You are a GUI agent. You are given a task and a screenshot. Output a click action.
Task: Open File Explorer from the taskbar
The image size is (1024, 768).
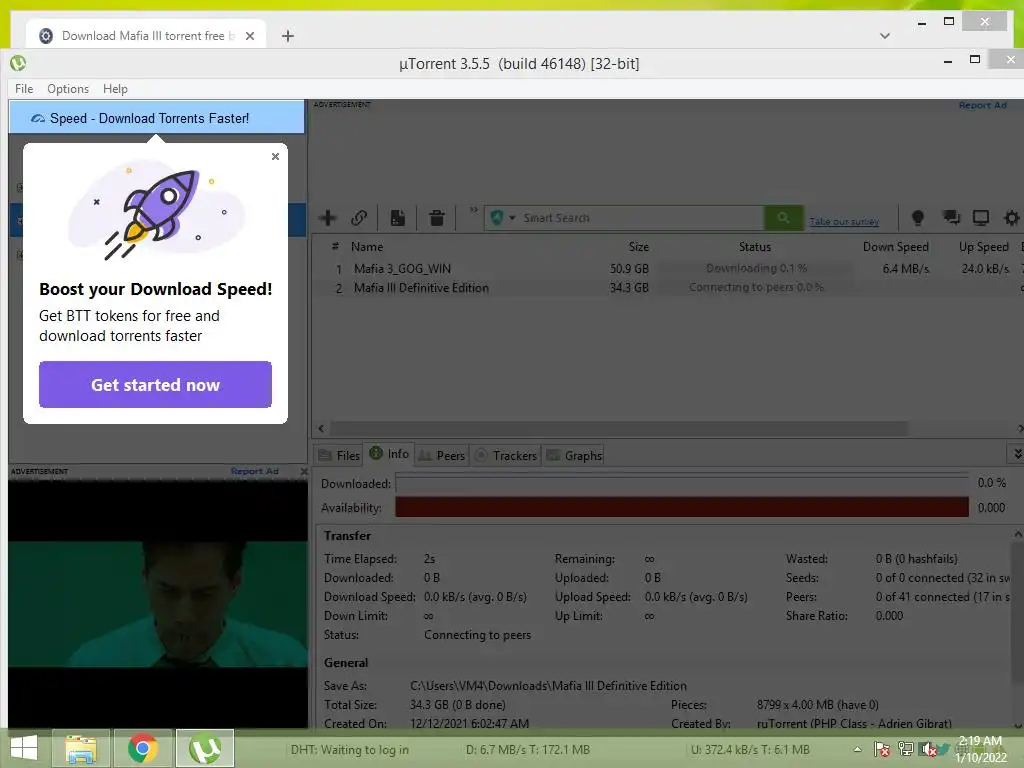pyautogui.click(x=80, y=748)
